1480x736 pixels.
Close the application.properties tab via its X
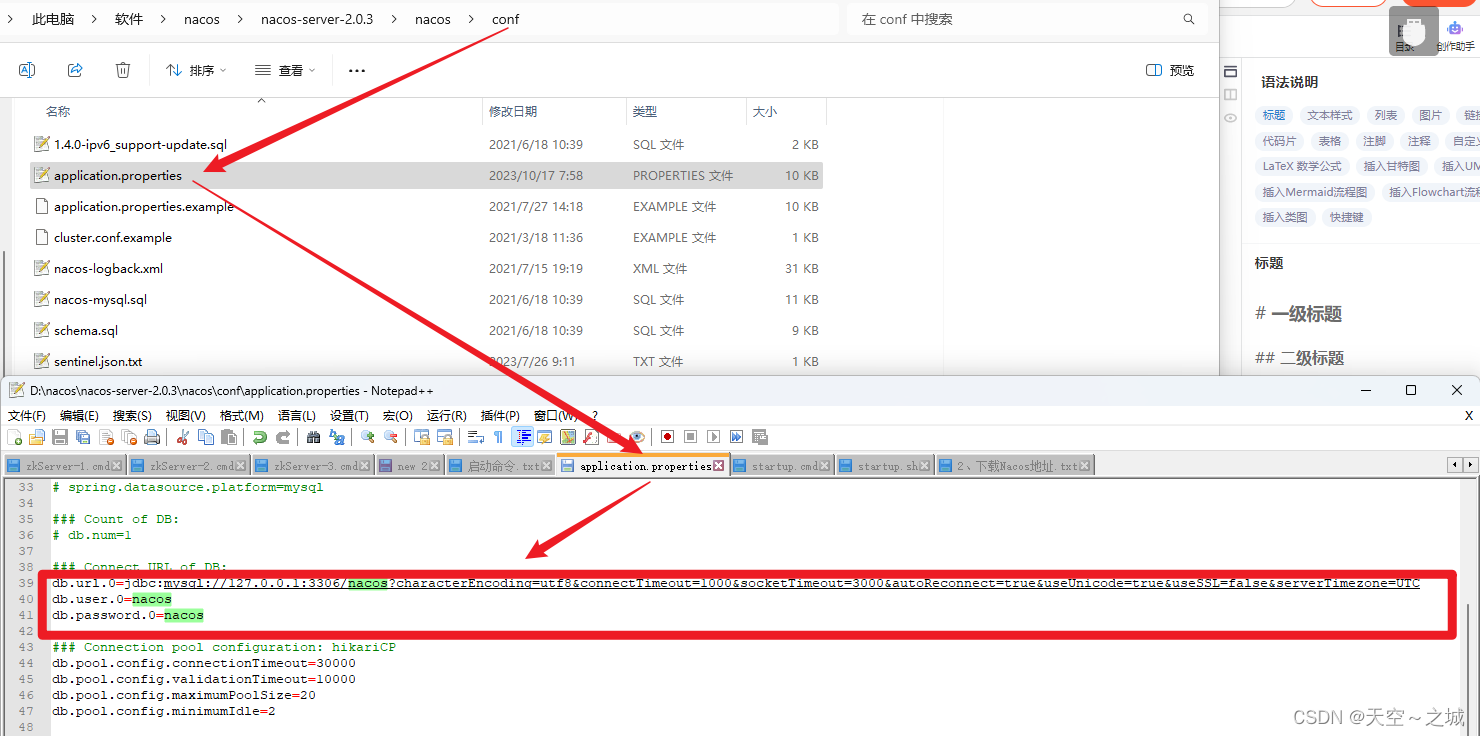pos(718,466)
